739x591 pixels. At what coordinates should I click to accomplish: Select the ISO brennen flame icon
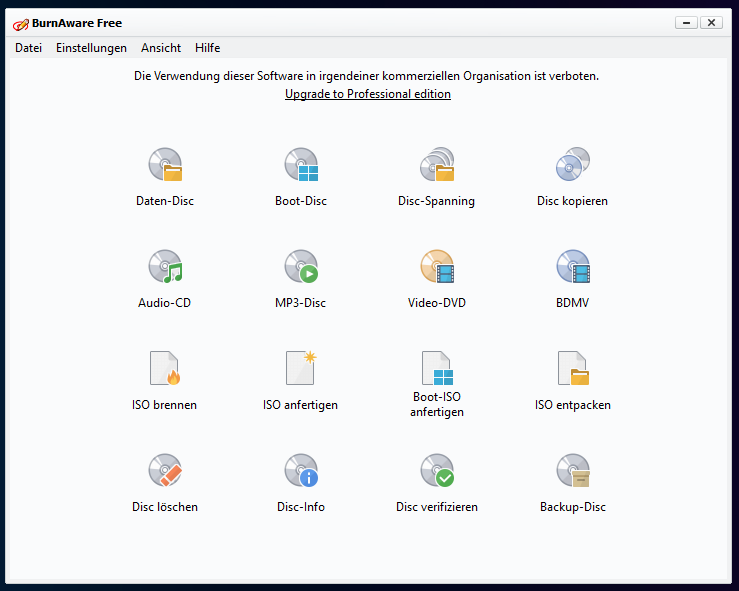click(x=165, y=368)
